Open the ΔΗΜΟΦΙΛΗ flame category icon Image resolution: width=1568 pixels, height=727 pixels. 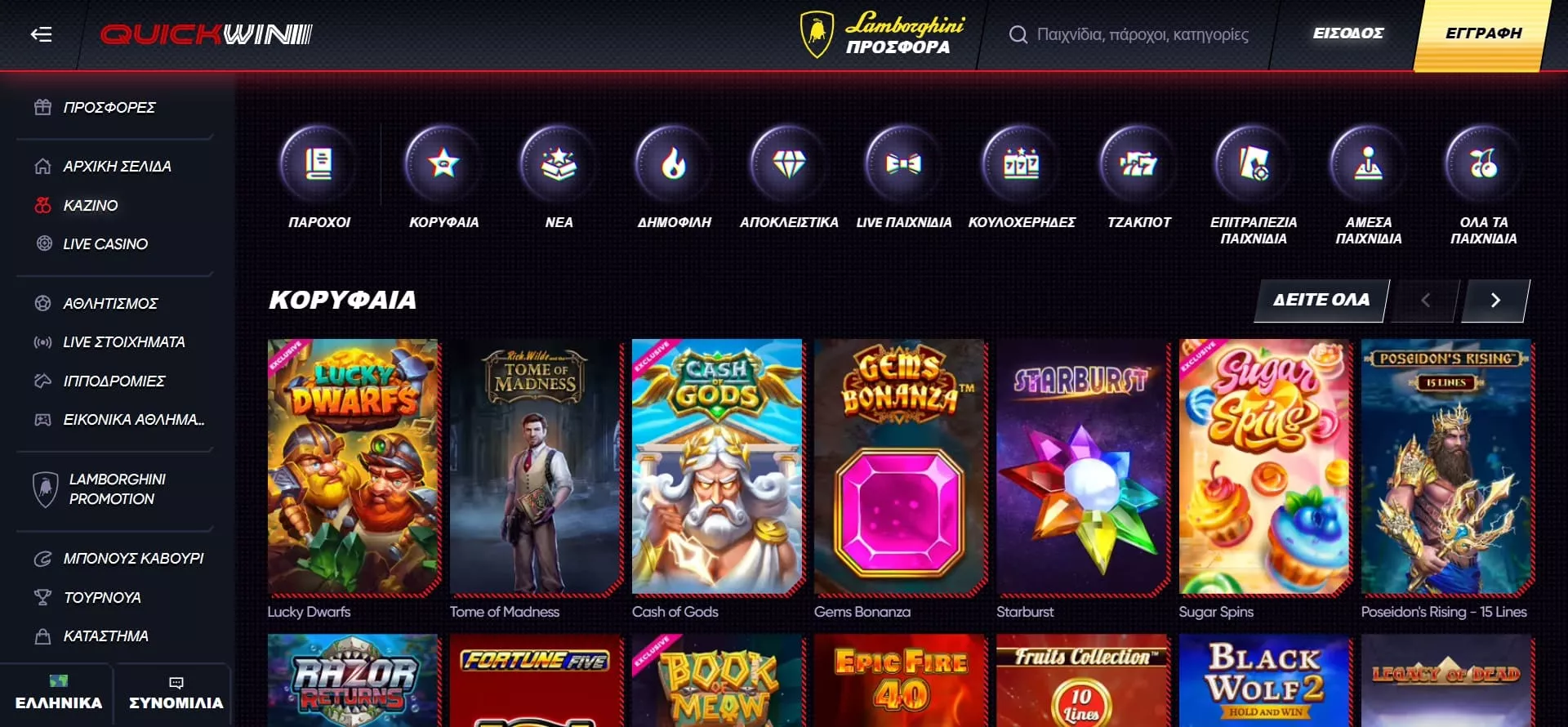pos(674,164)
